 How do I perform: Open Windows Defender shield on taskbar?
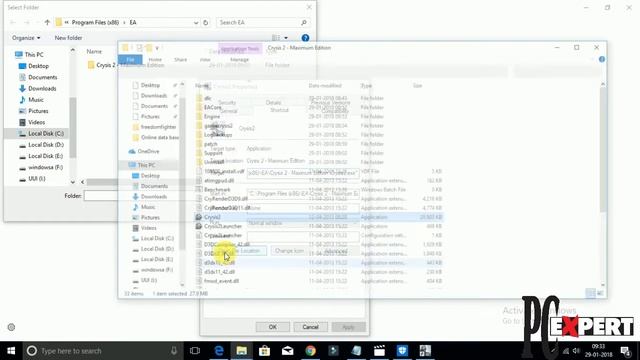click(x=402, y=351)
